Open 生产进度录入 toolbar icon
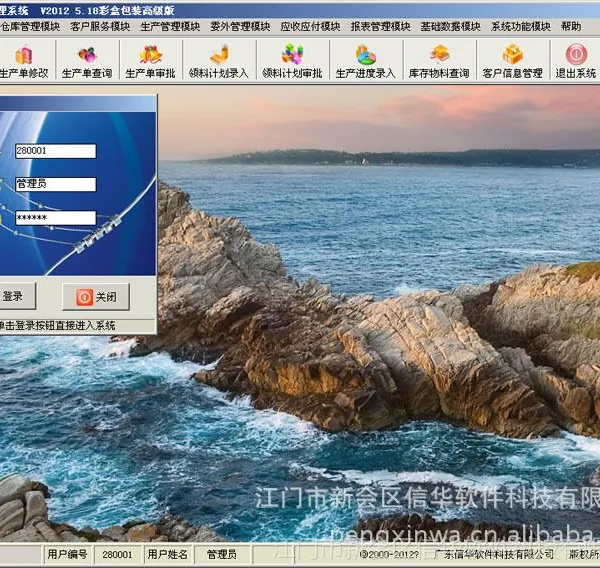Viewport: 600px width, 568px height. click(x=365, y=61)
